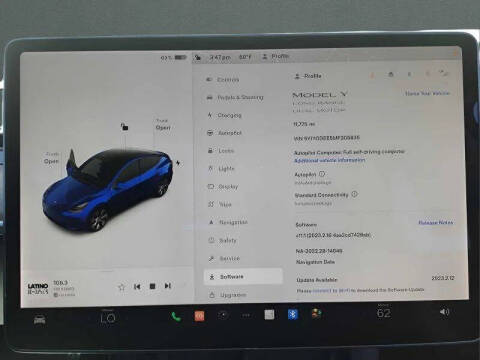This screenshot has height=360, width=480.
Task: Open the Navigation menu
Action: coord(228,222)
